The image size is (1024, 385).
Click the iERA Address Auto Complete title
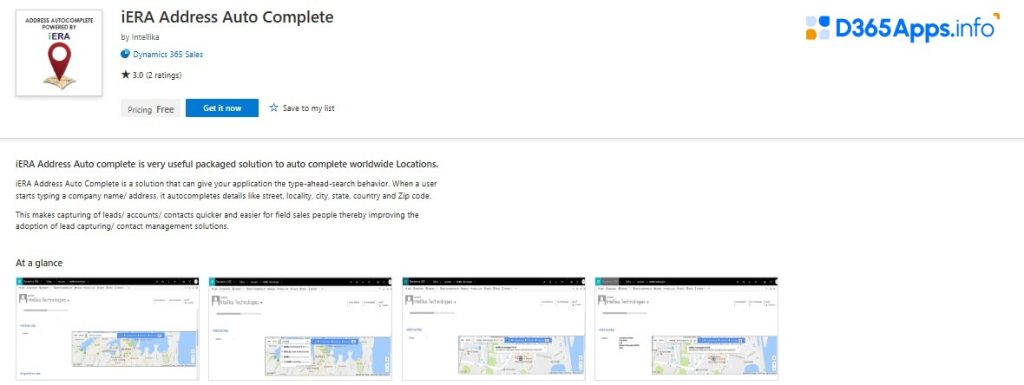click(x=227, y=17)
